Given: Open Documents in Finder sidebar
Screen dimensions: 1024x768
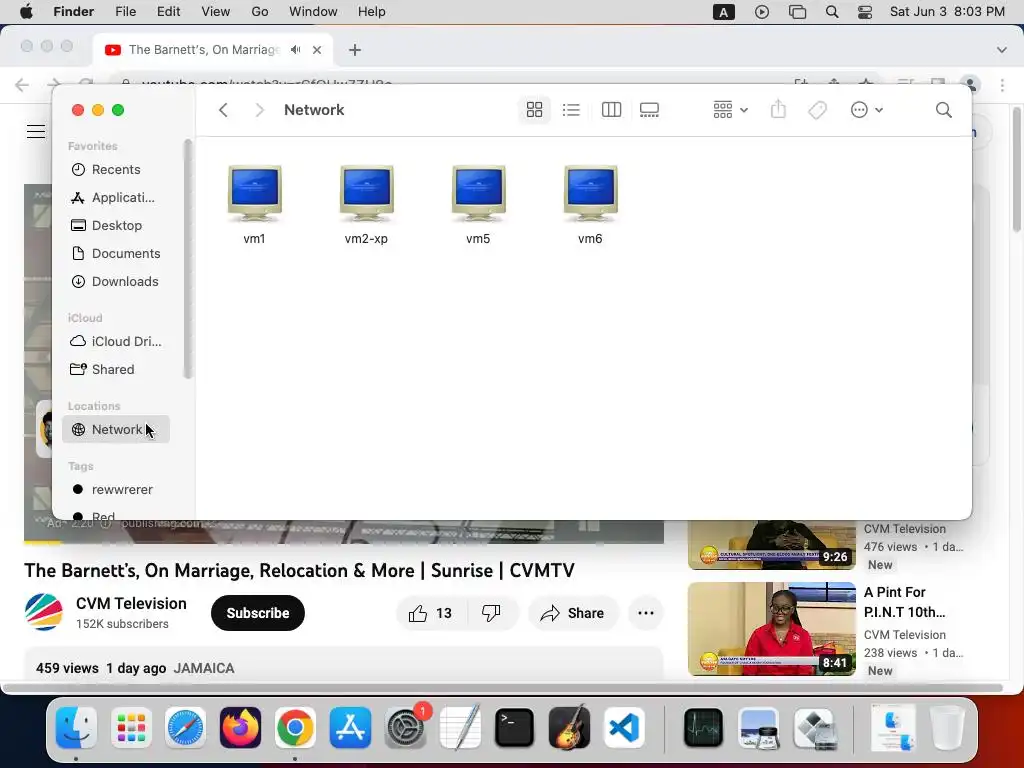Looking at the screenshot, I should [x=116, y=253].
